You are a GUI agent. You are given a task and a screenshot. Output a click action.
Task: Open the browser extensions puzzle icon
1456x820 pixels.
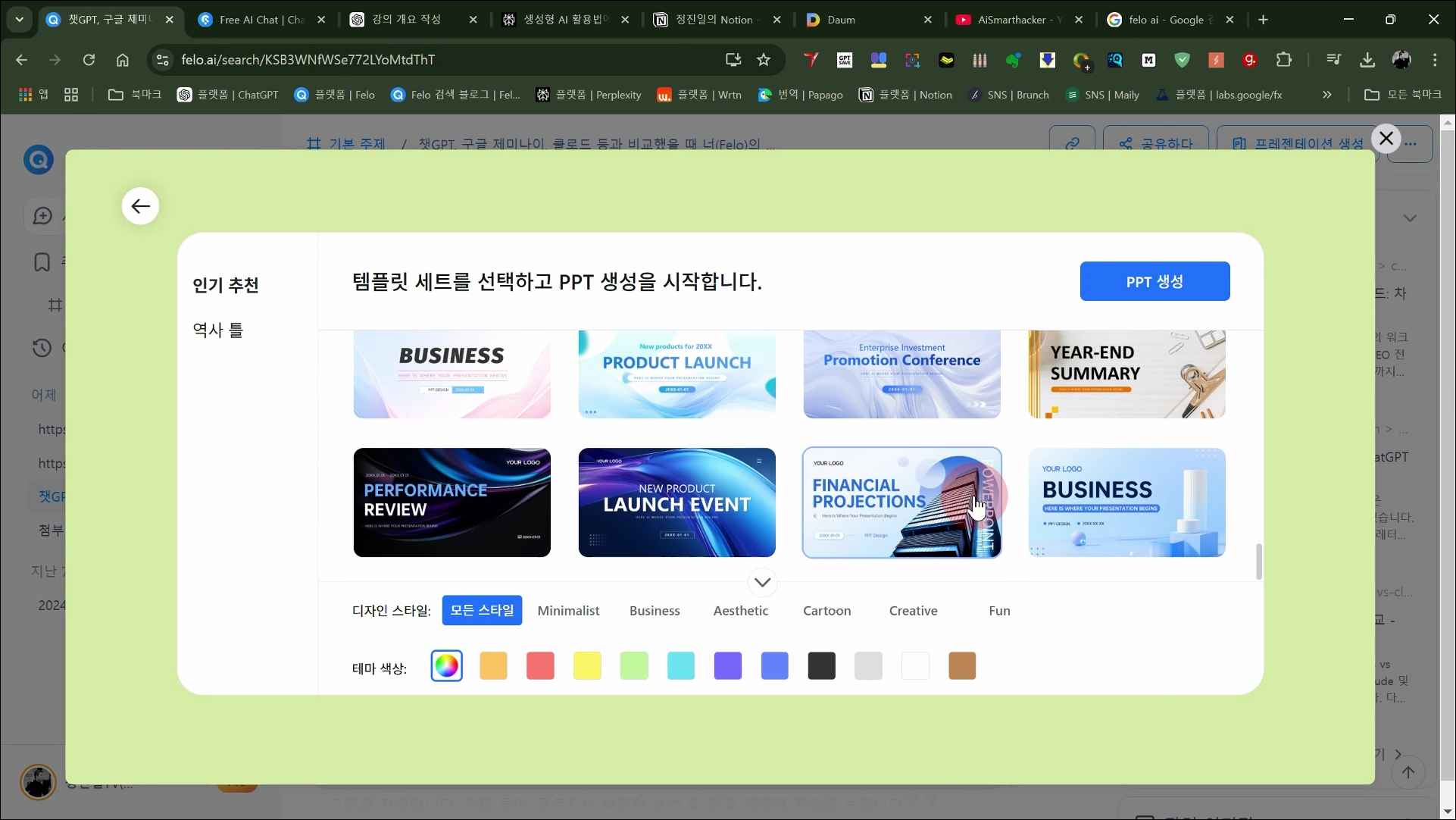tap(1284, 60)
